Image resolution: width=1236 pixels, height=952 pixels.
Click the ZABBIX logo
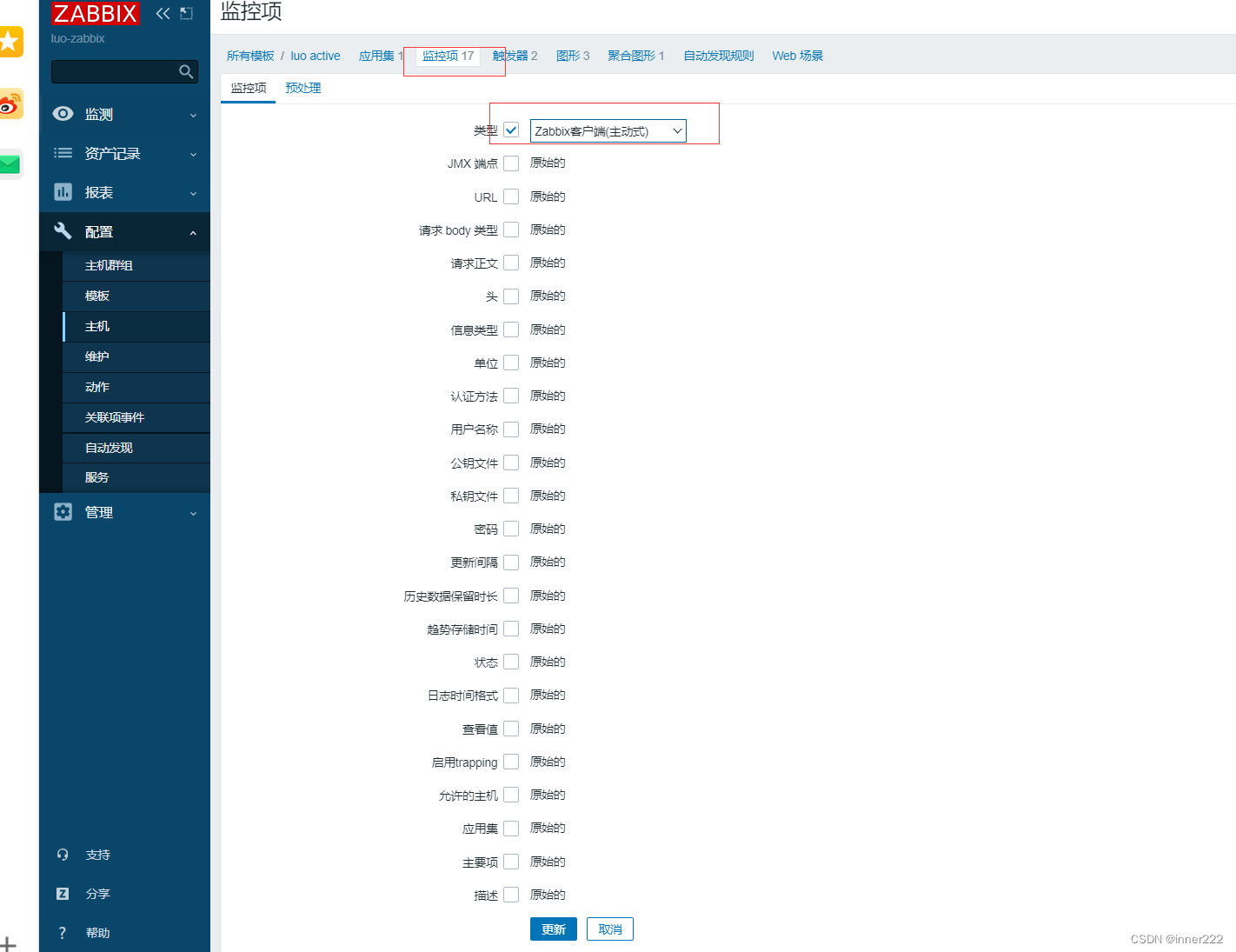pos(95,13)
